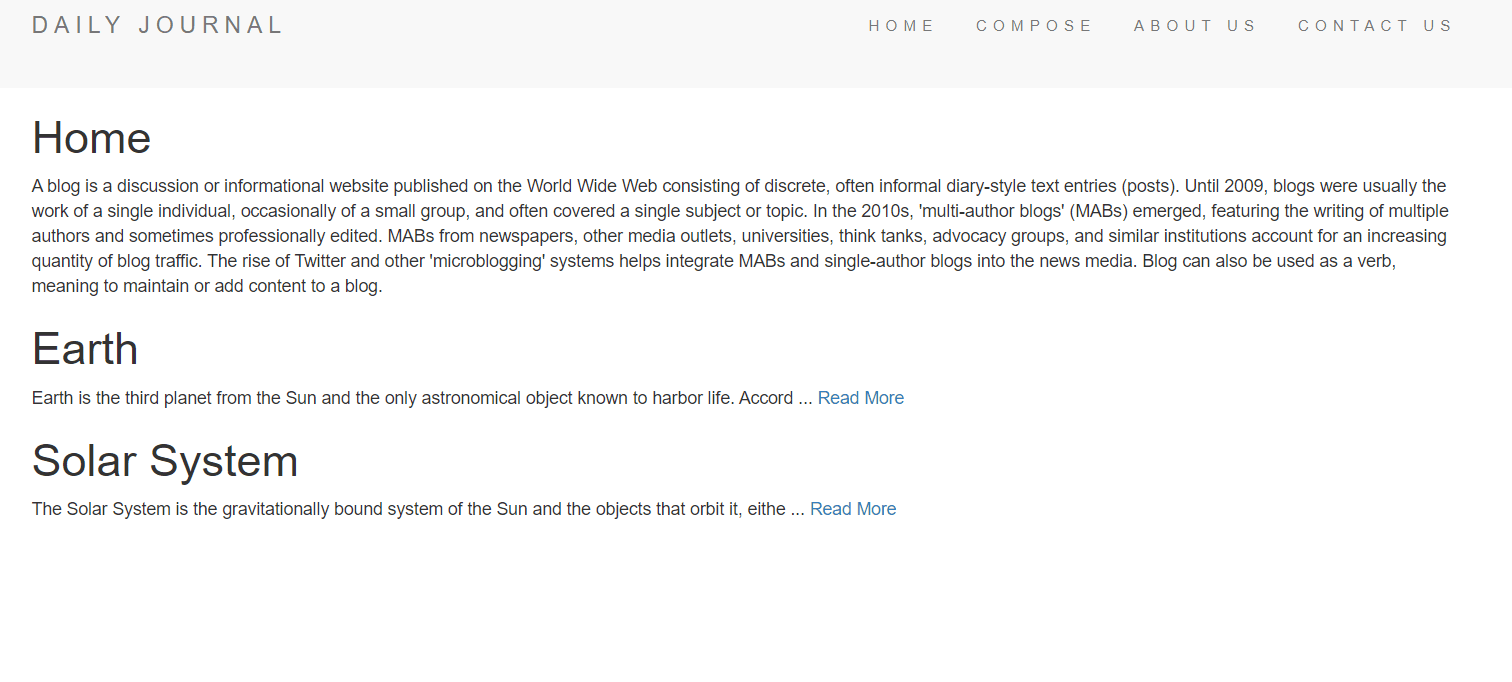Viewport: 1512px width, 682px height.
Task: Click the DAILY JOURNAL brand title
Action: coord(158,26)
